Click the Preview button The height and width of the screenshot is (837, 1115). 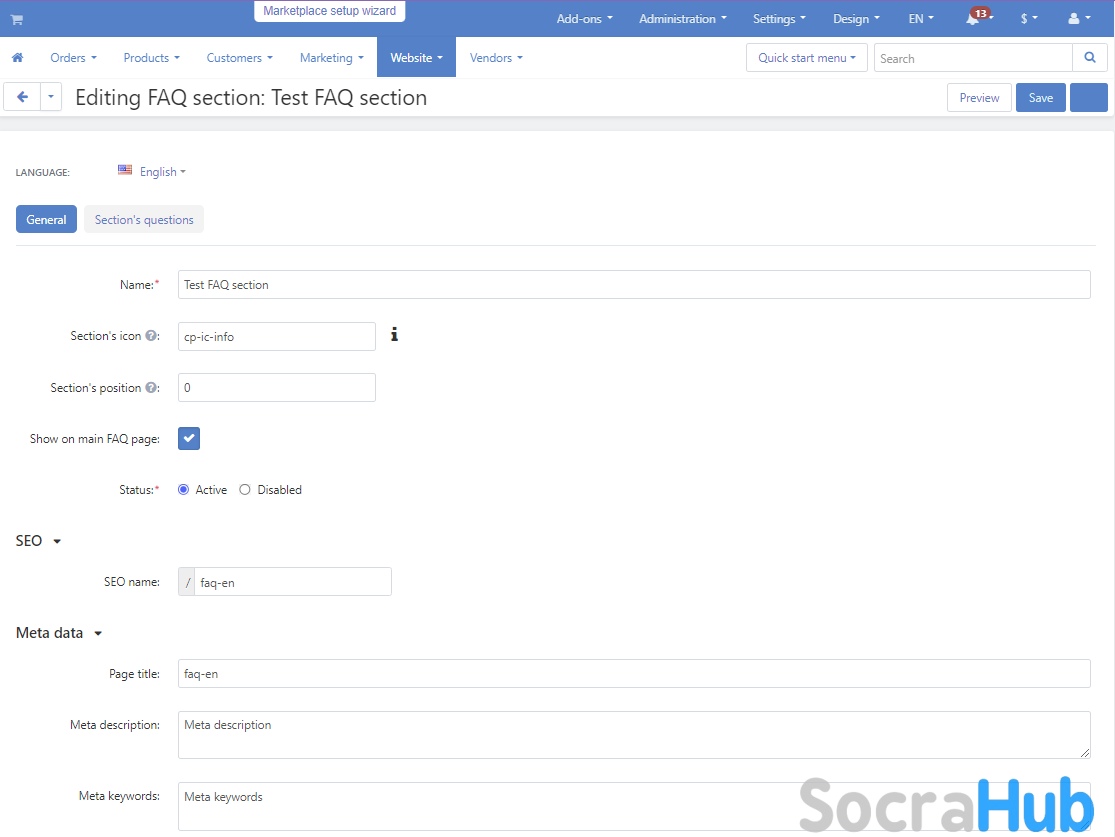979,97
